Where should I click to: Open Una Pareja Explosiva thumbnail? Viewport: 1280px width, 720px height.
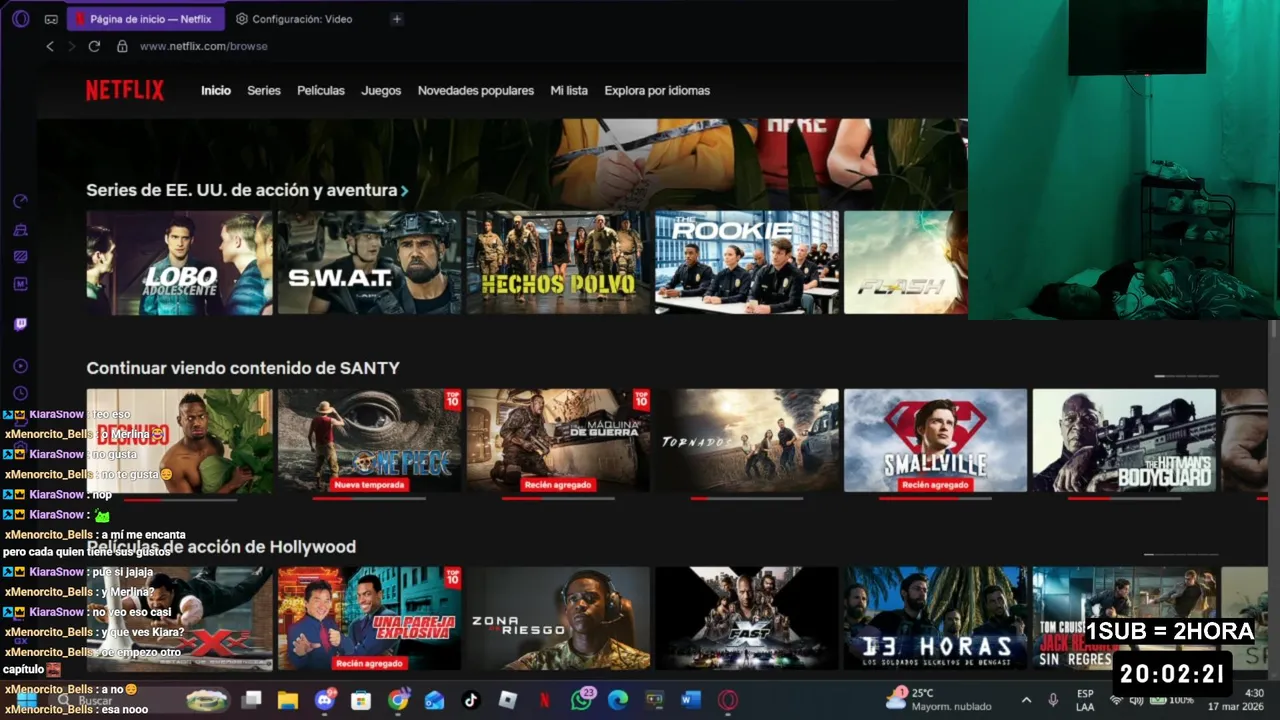[x=369, y=618]
